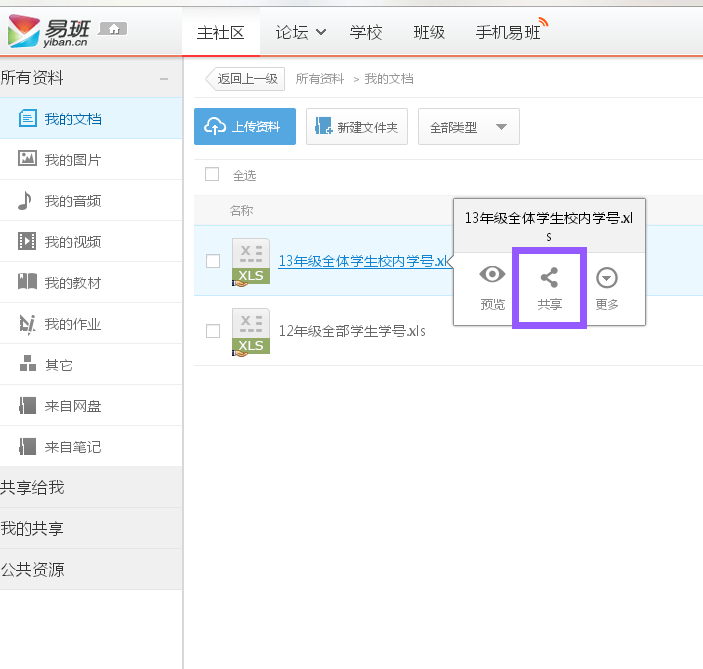This screenshot has height=669, width=703.
Task: Switch to the 学校 tab
Action: pos(366,32)
